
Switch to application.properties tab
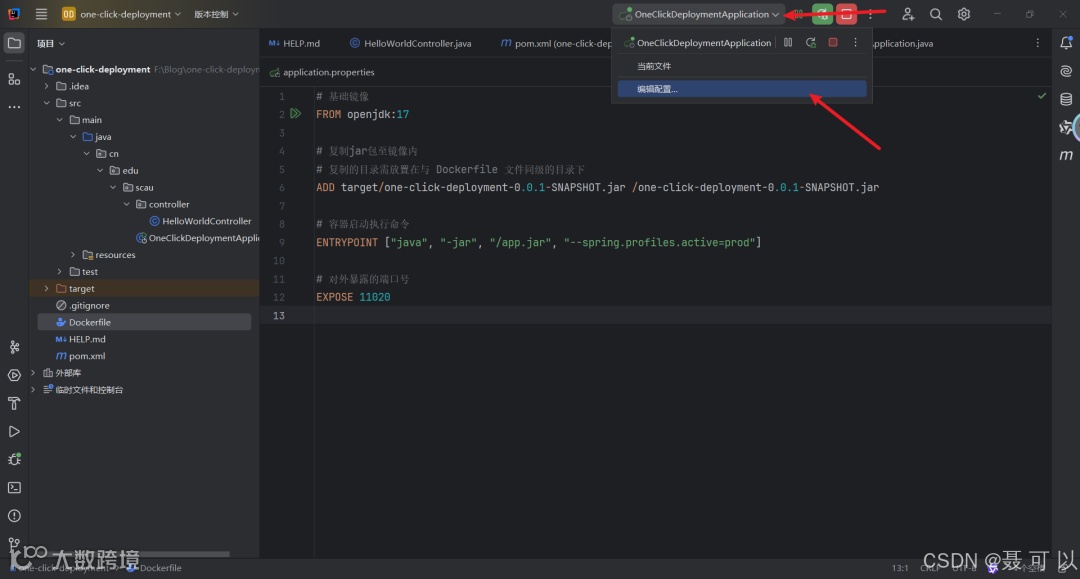322,72
